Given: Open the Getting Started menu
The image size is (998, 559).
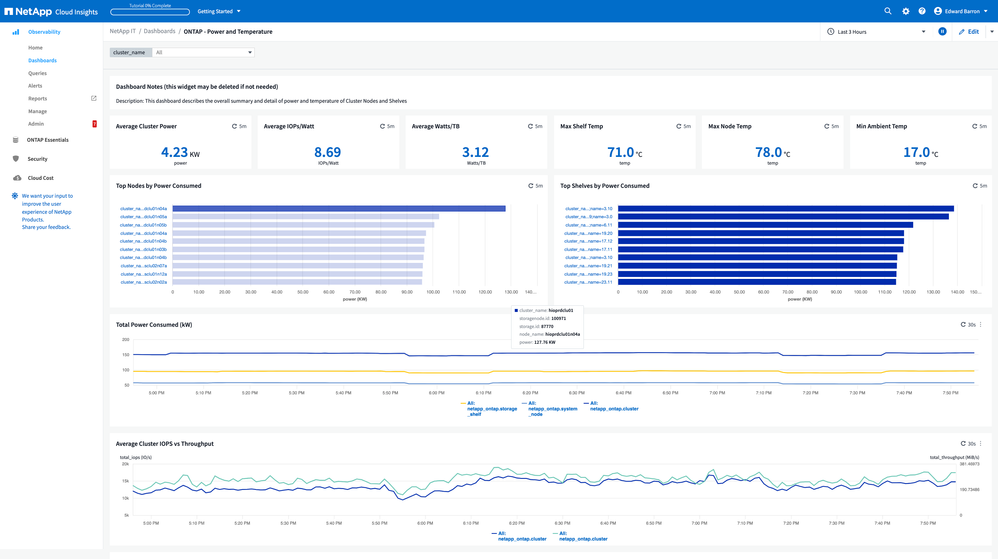Looking at the screenshot, I should 218,11.
